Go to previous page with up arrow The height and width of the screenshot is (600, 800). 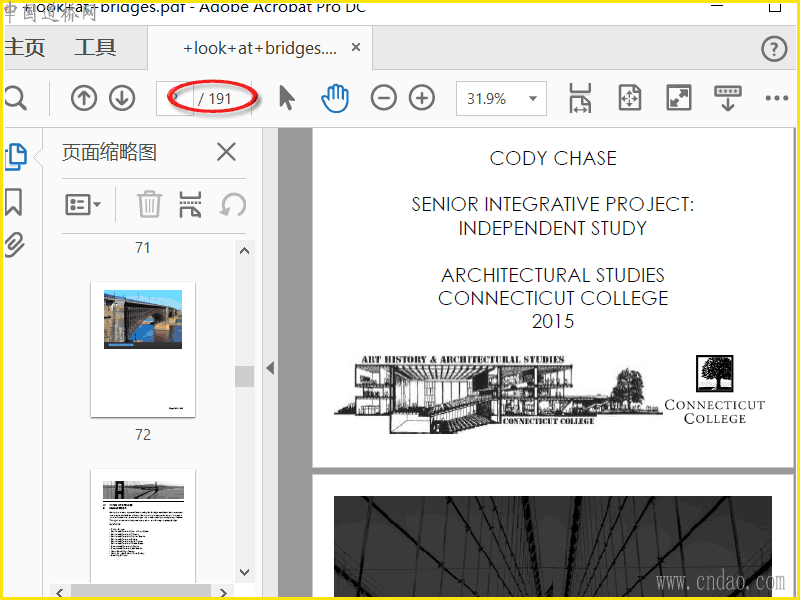click(x=84, y=98)
